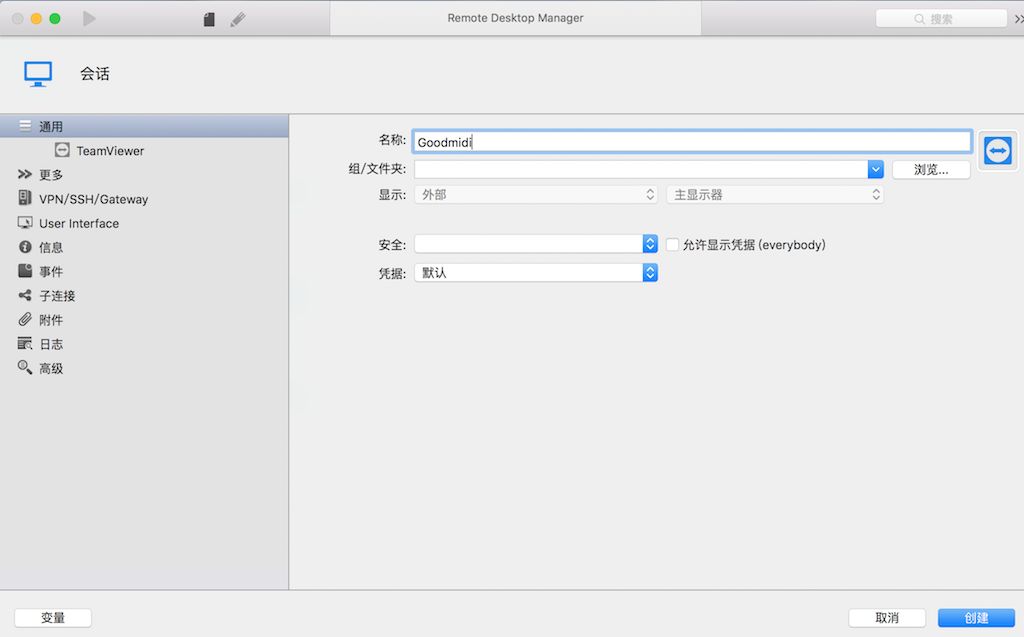
Task: Expand the toolbar overflow chevrons
Action: pyautogui.click(x=1018, y=19)
